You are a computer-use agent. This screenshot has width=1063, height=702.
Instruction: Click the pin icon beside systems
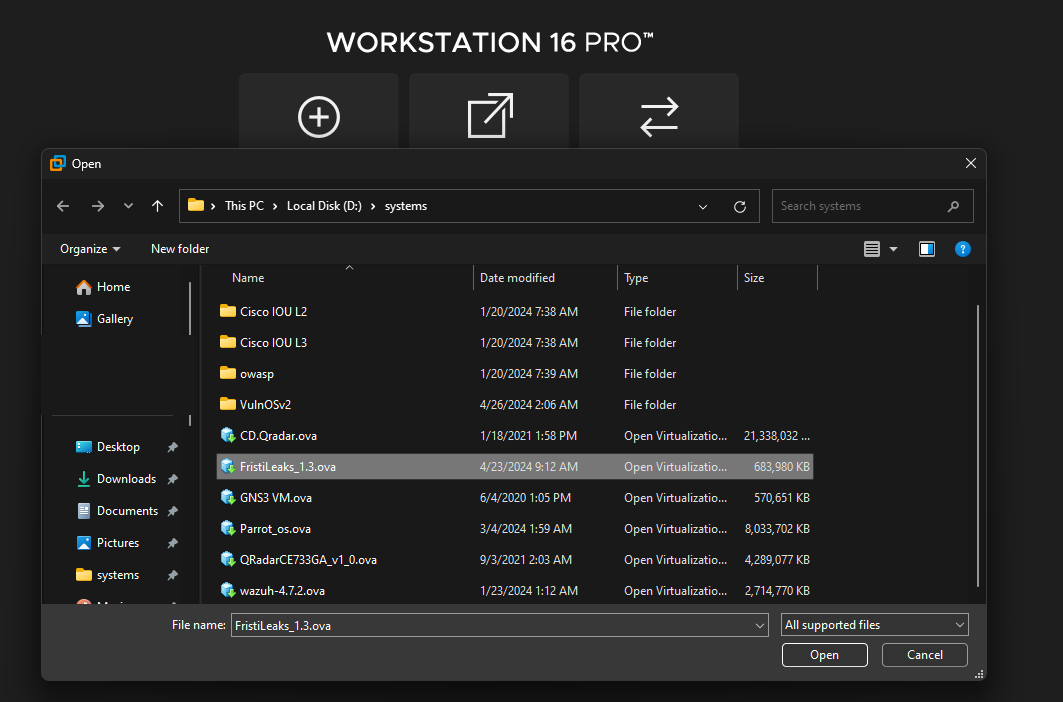point(173,574)
